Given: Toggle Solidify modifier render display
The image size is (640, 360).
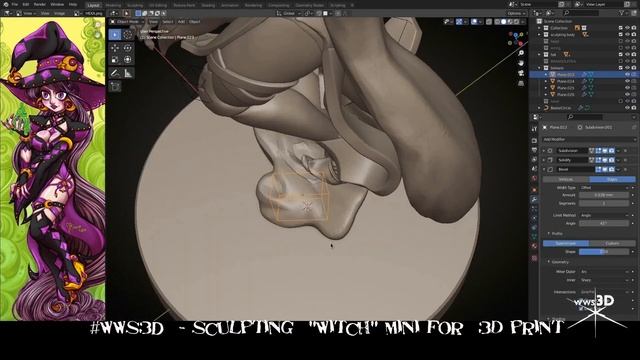Looking at the screenshot, I should click(x=611, y=160).
